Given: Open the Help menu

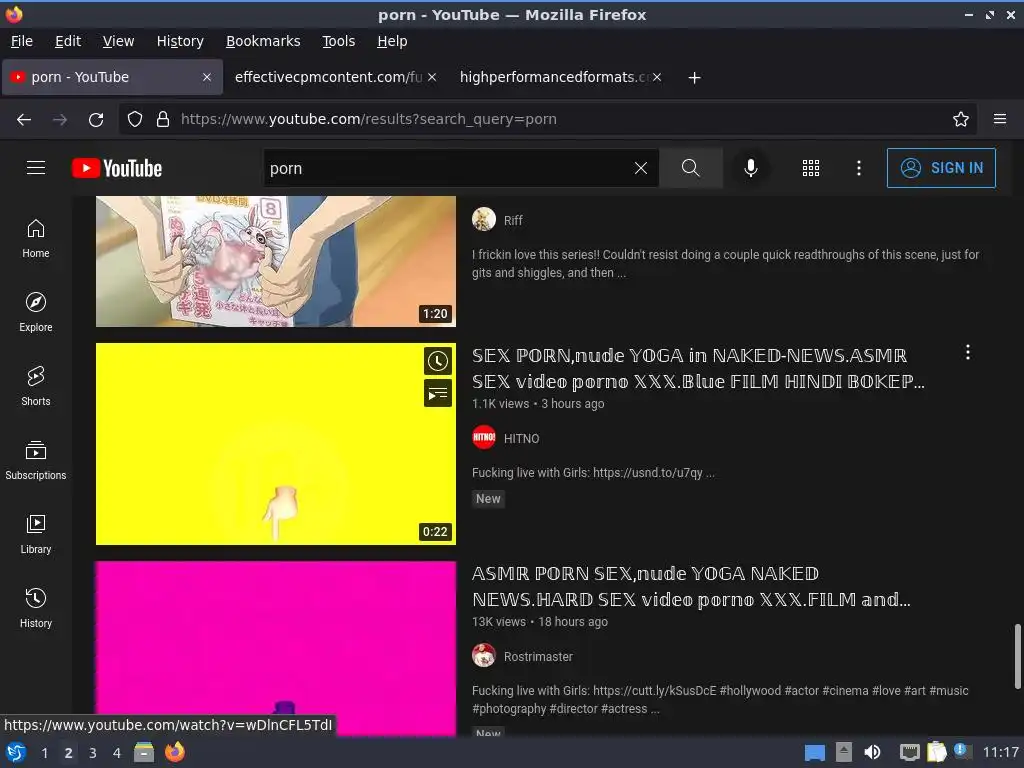Looking at the screenshot, I should pos(392,41).
